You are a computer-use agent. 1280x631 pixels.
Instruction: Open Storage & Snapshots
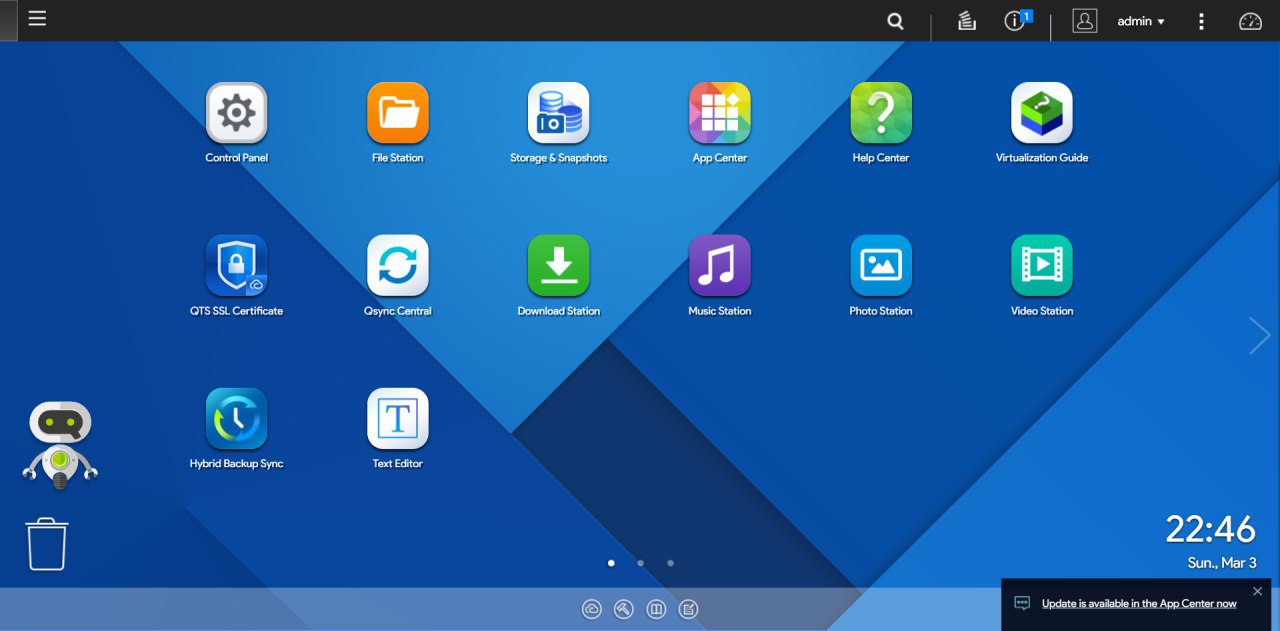[x=558, y=114]
